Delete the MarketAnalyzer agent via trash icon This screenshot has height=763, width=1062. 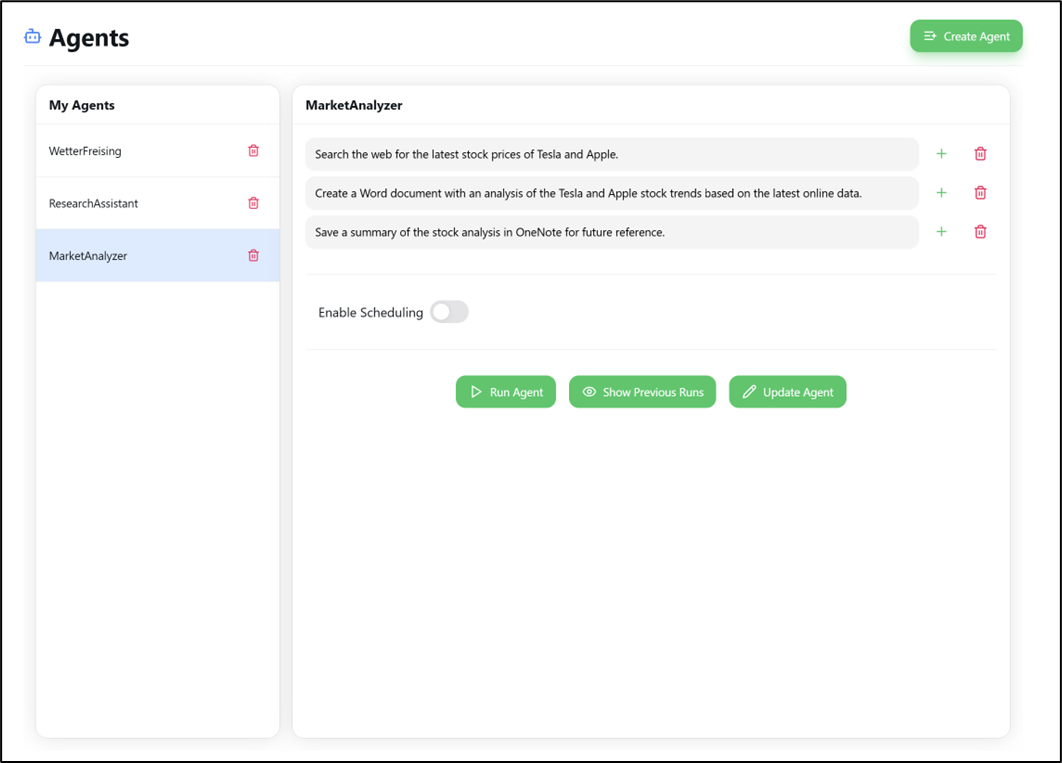pos(253,255)
